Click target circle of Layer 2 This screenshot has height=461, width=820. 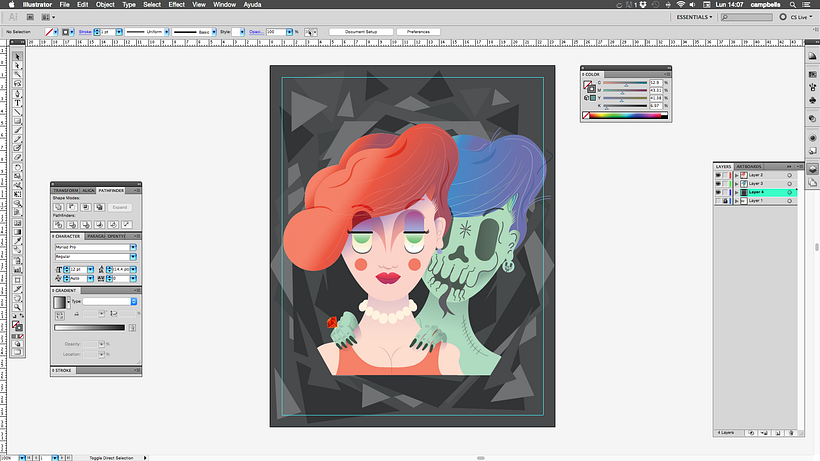(790, 175)
